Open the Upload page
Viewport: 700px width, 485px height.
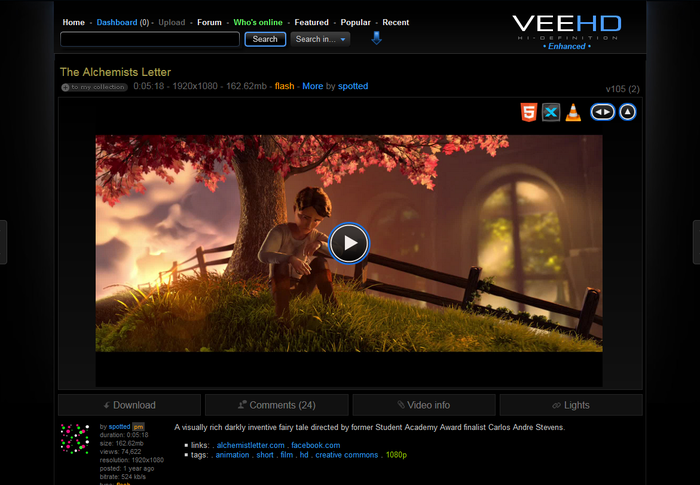[x=171, y=22]
